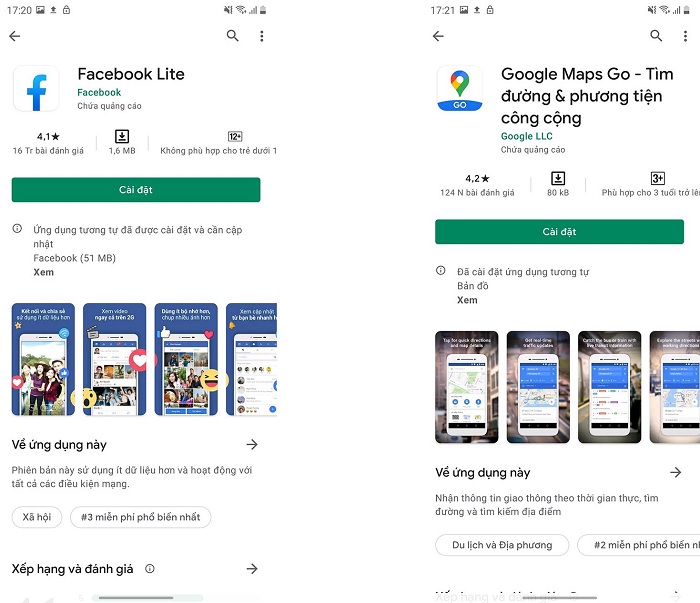Expand Về ứng dụng này for Facebook Lite

(252, 444)
